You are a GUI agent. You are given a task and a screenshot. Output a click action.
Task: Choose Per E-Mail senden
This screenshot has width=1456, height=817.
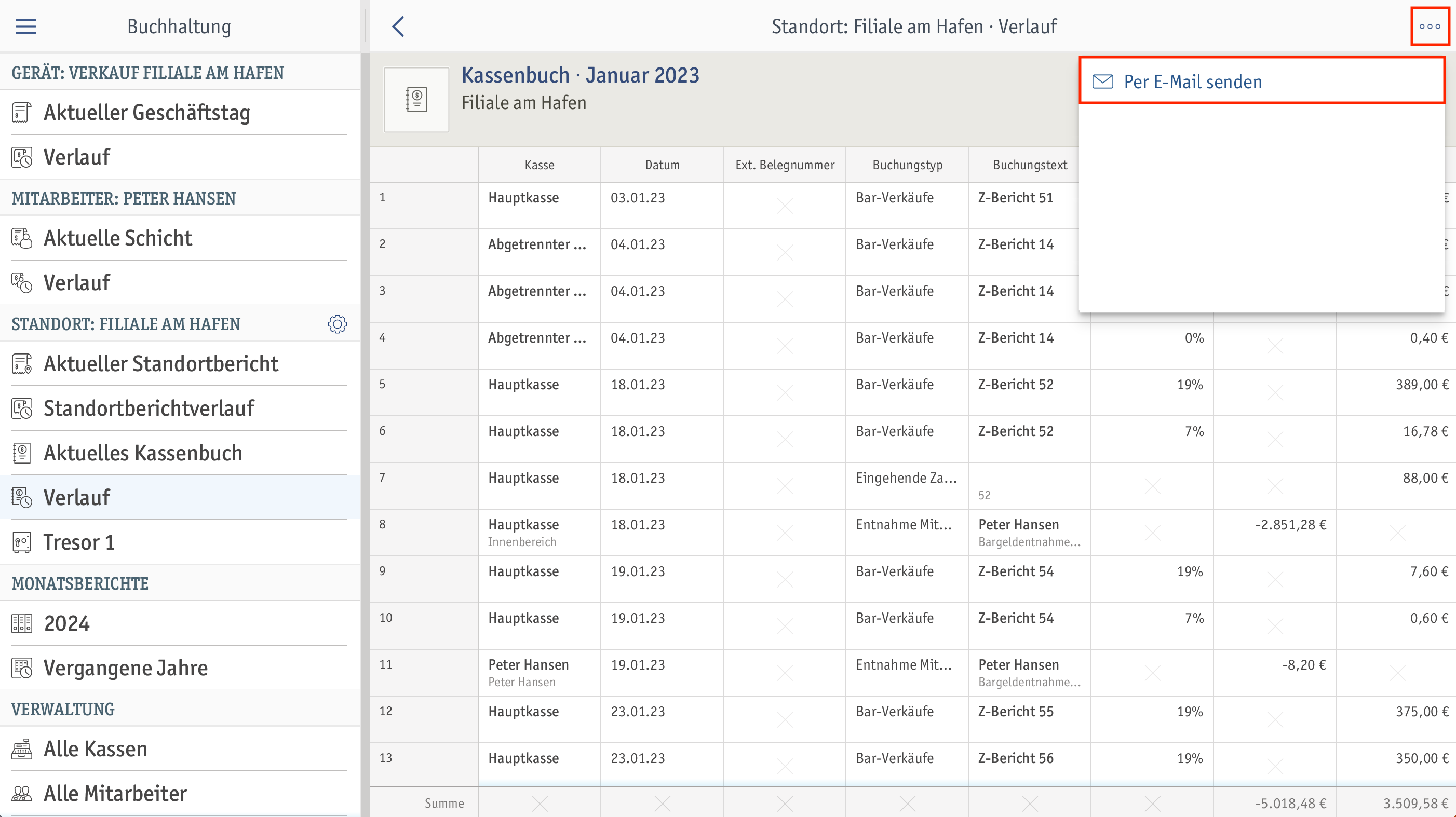(x=1262, y=81)
